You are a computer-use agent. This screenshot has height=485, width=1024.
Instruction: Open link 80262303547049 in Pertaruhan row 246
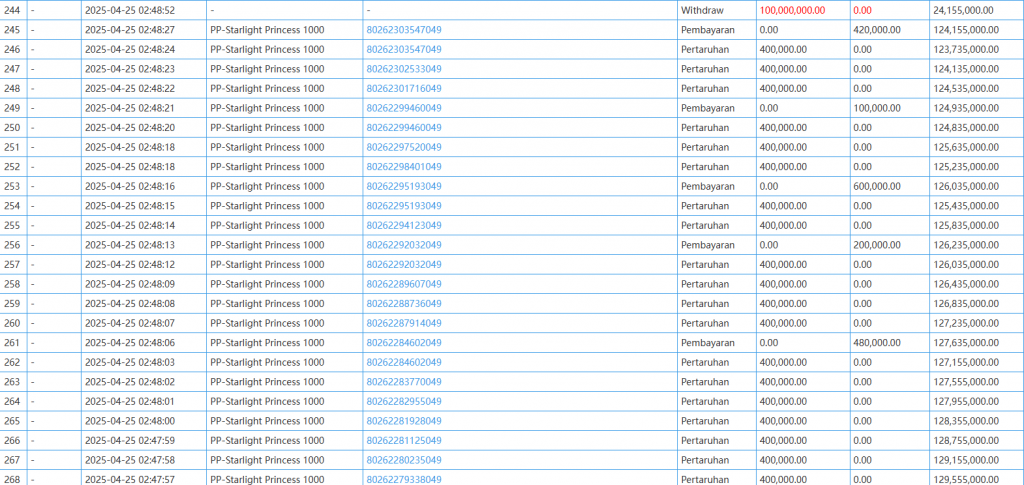tap(404, 50)
